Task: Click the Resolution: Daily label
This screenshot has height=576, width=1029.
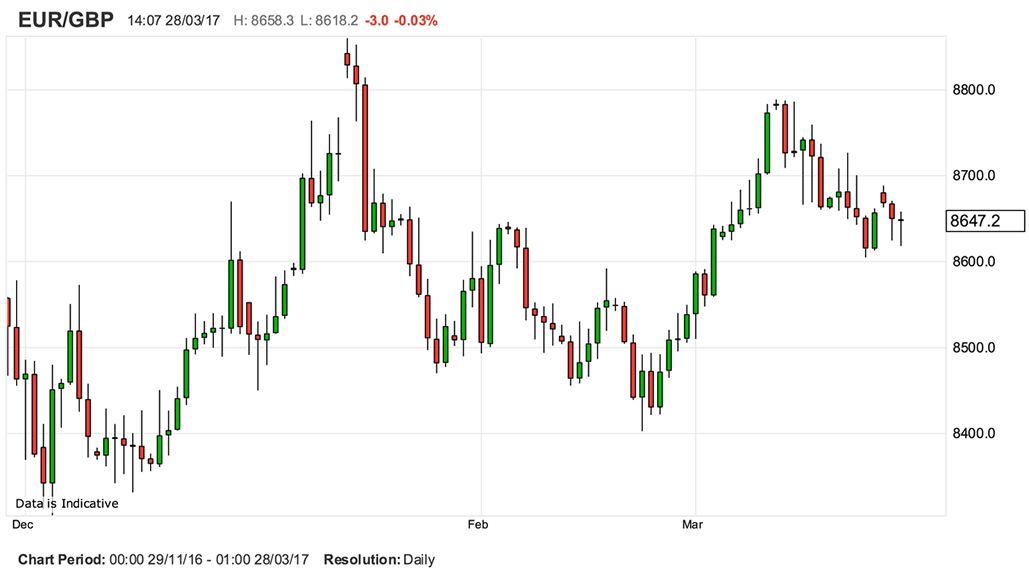Action: pos(379,560)
